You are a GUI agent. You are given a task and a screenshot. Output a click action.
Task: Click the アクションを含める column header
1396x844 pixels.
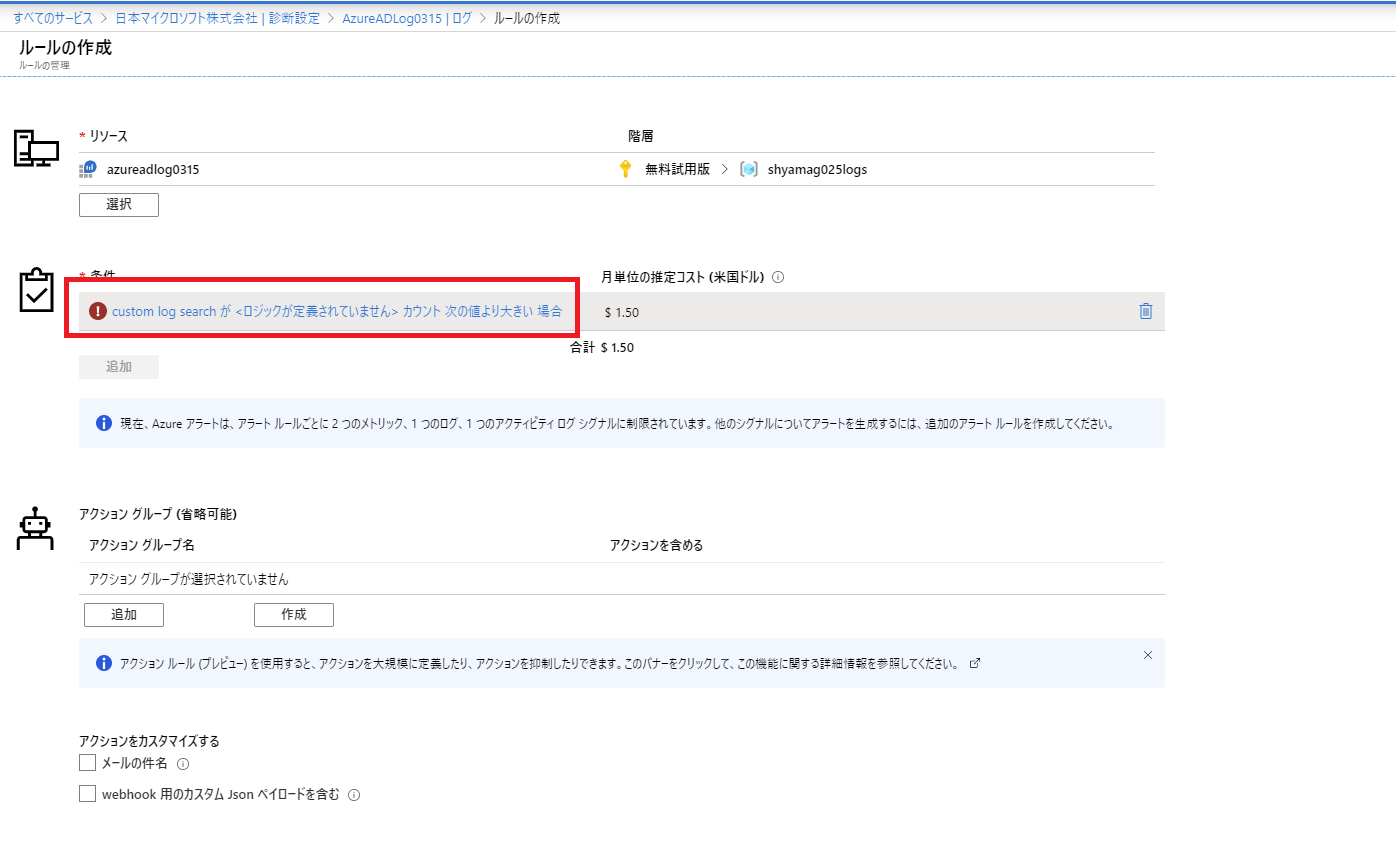click(657, 545)
